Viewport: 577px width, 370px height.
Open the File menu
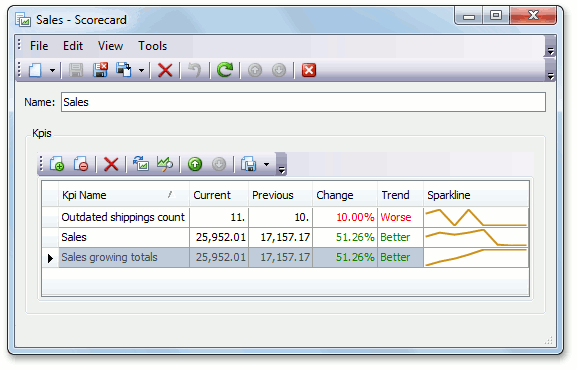coord(39,46)
